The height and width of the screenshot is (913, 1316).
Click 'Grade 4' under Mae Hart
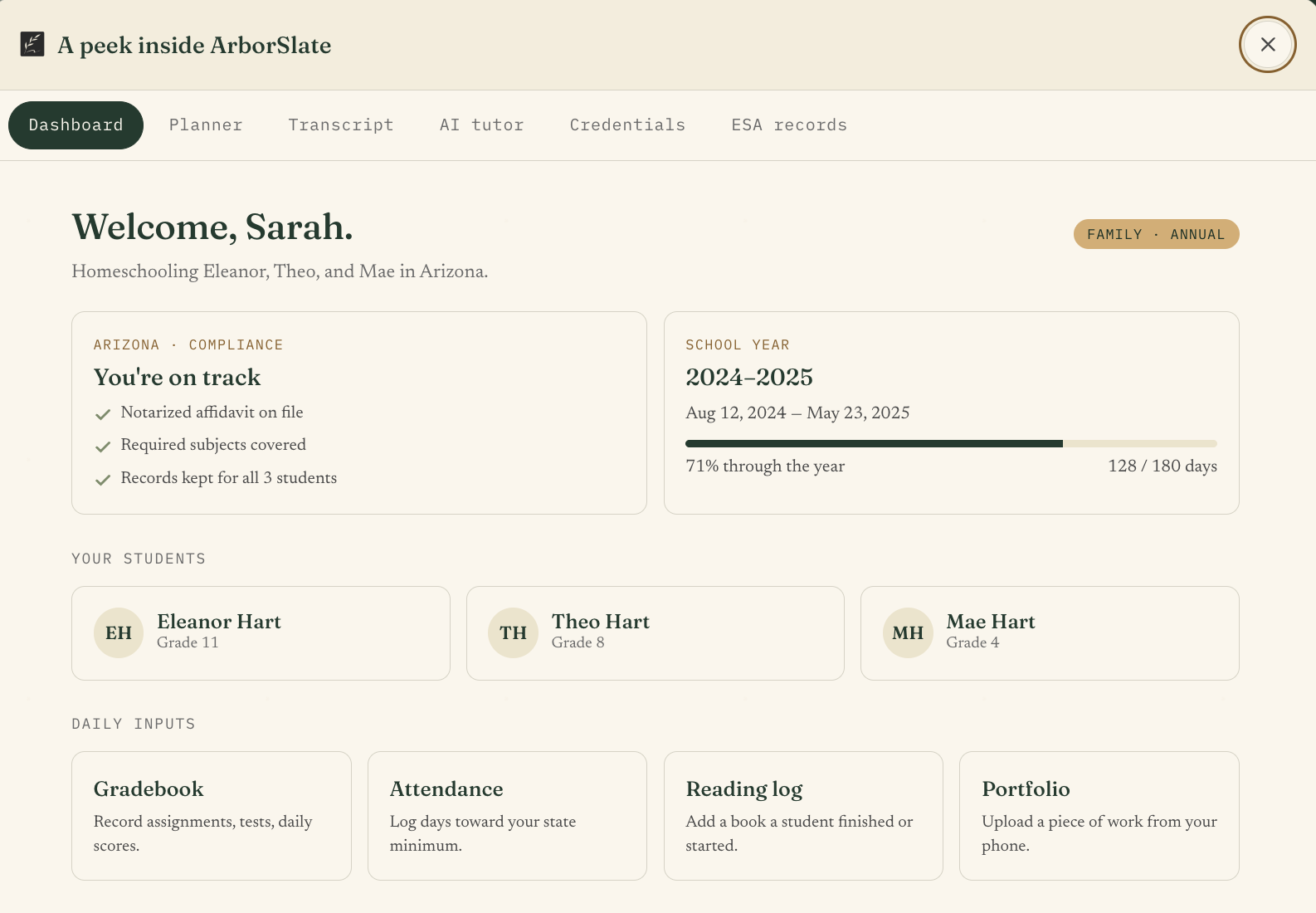tap(972, 642)
